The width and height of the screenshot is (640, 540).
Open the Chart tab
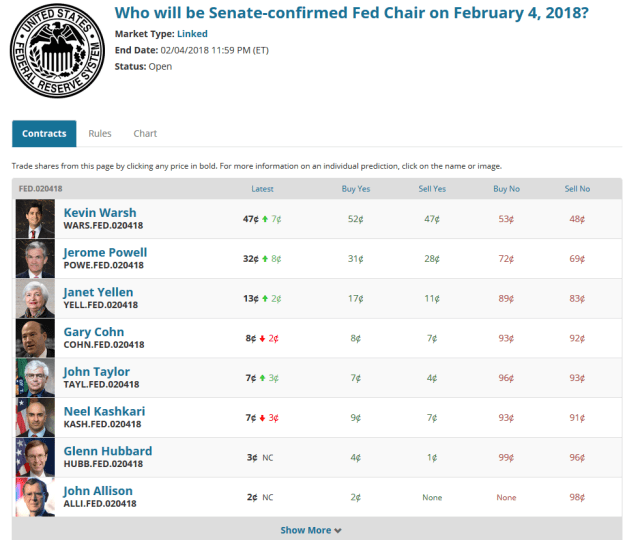(145, 133)
